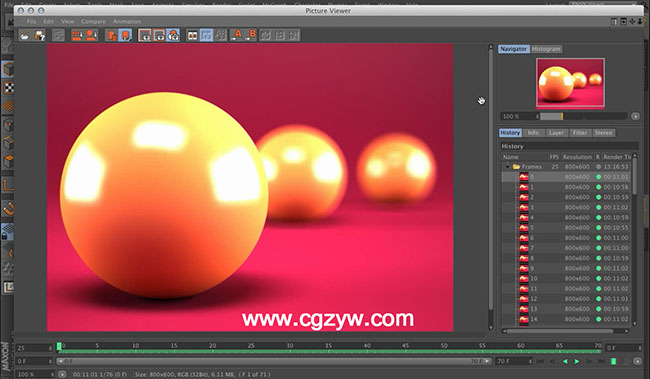Click the Save As toolbar icon
Viewport: 650px width, 379px height.
[40, 36]
